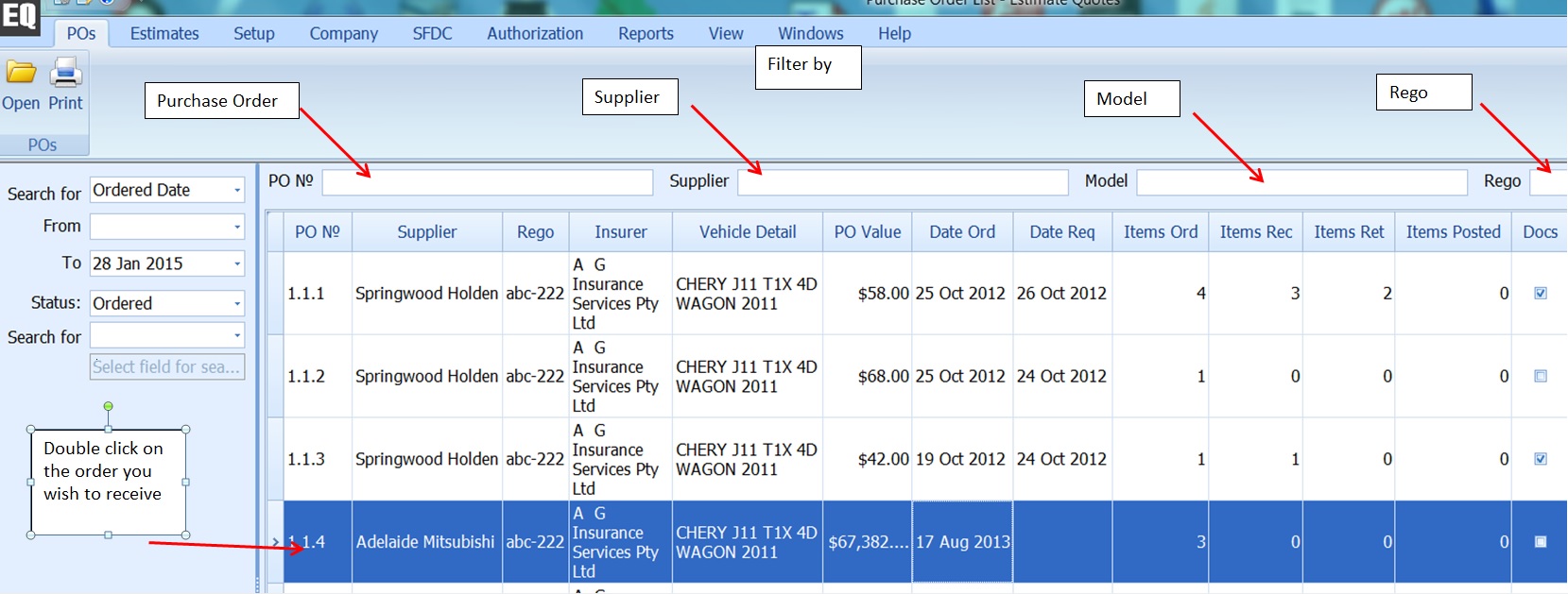1568x594 pixels.
Task: Toggle the Docs checkbox for PO 1.1.3
Action: [1541, 459]
